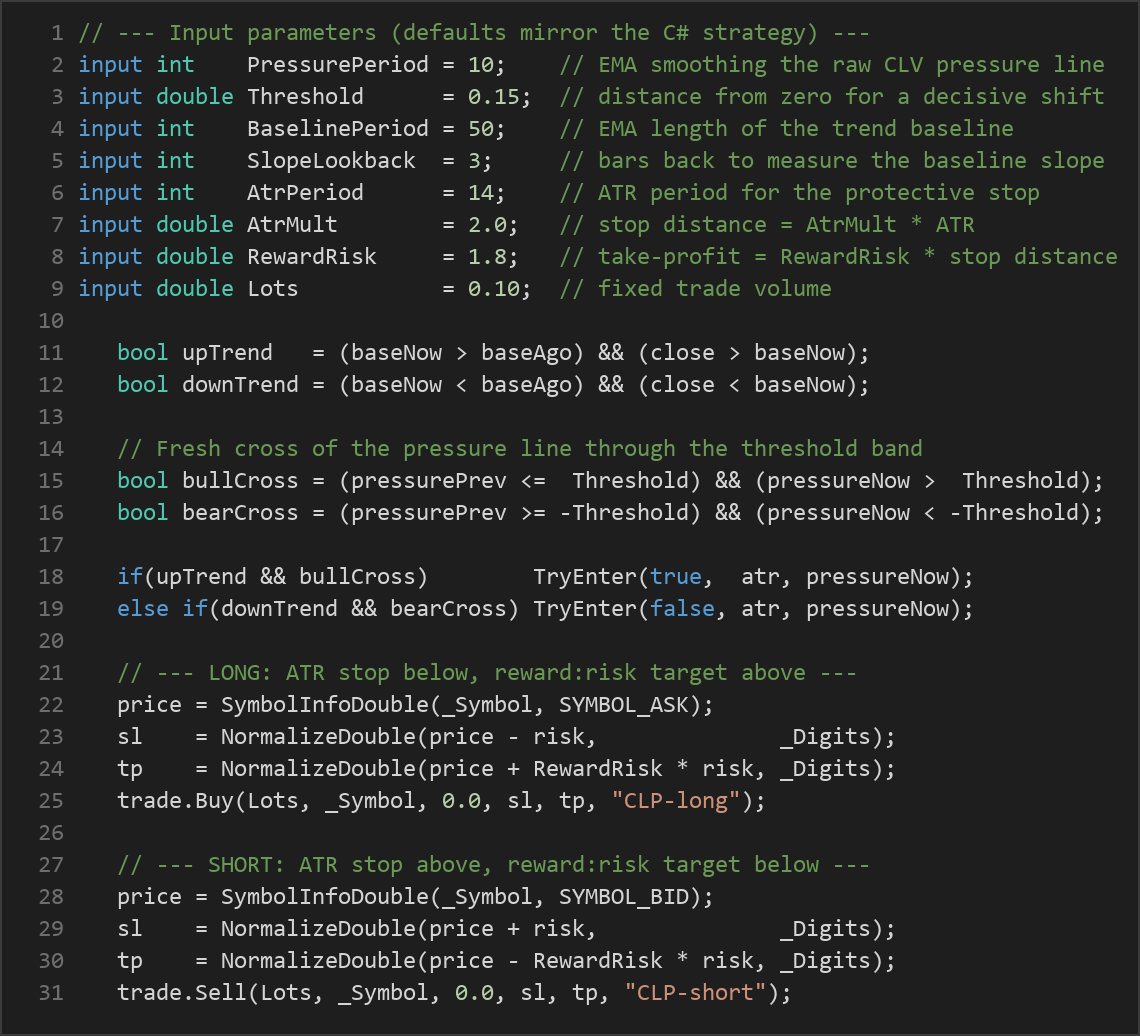1140x1036 pixels.
Task: Click line number 1 in gutter
Action: 57,33
